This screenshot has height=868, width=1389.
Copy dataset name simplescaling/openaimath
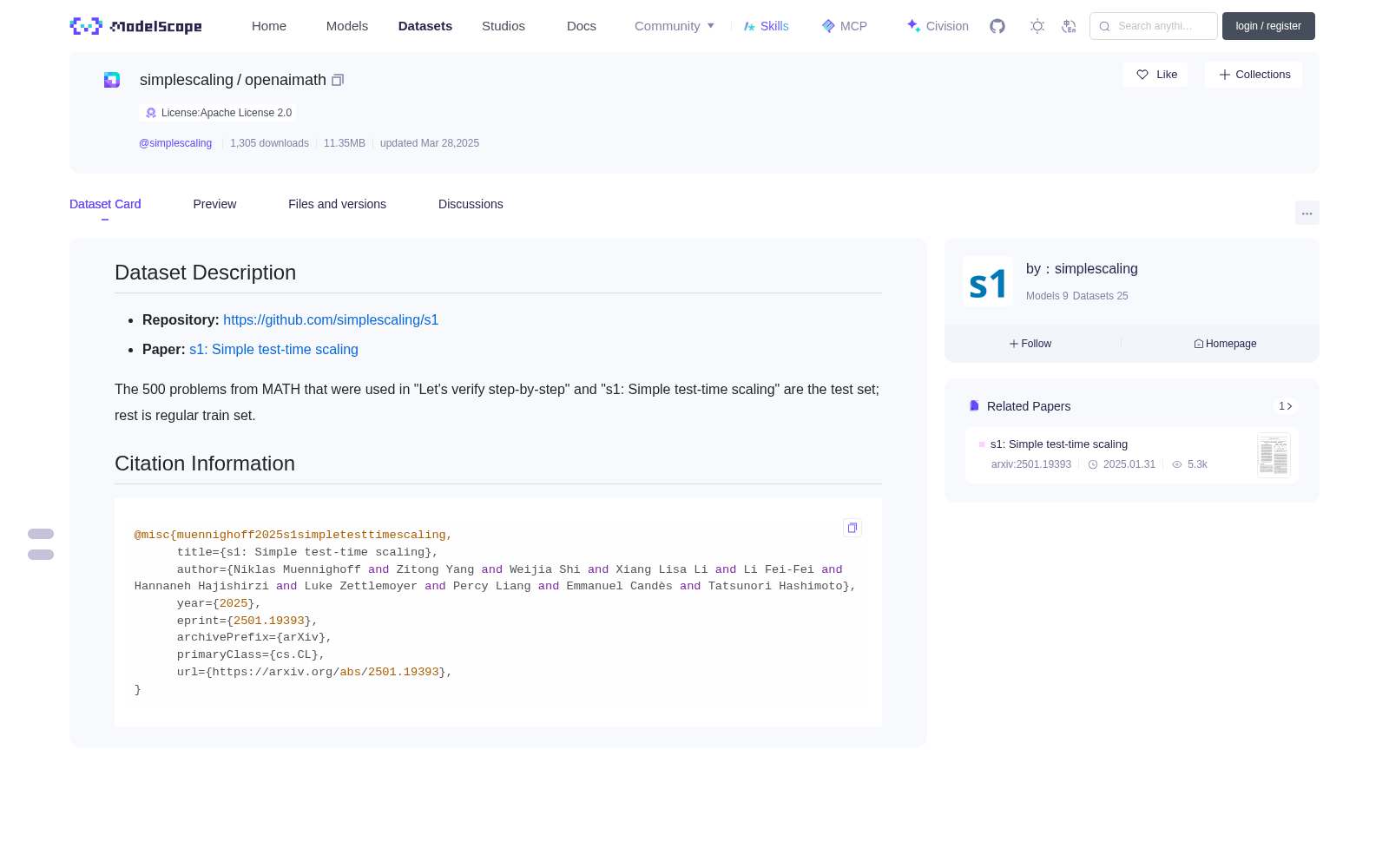(x=338, y=80)
